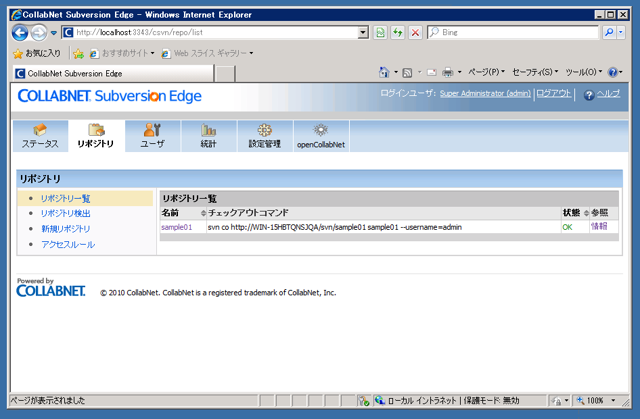The image size is (640, 419).
Task: Open the ページ(P) menu
Action: point(486,72)
